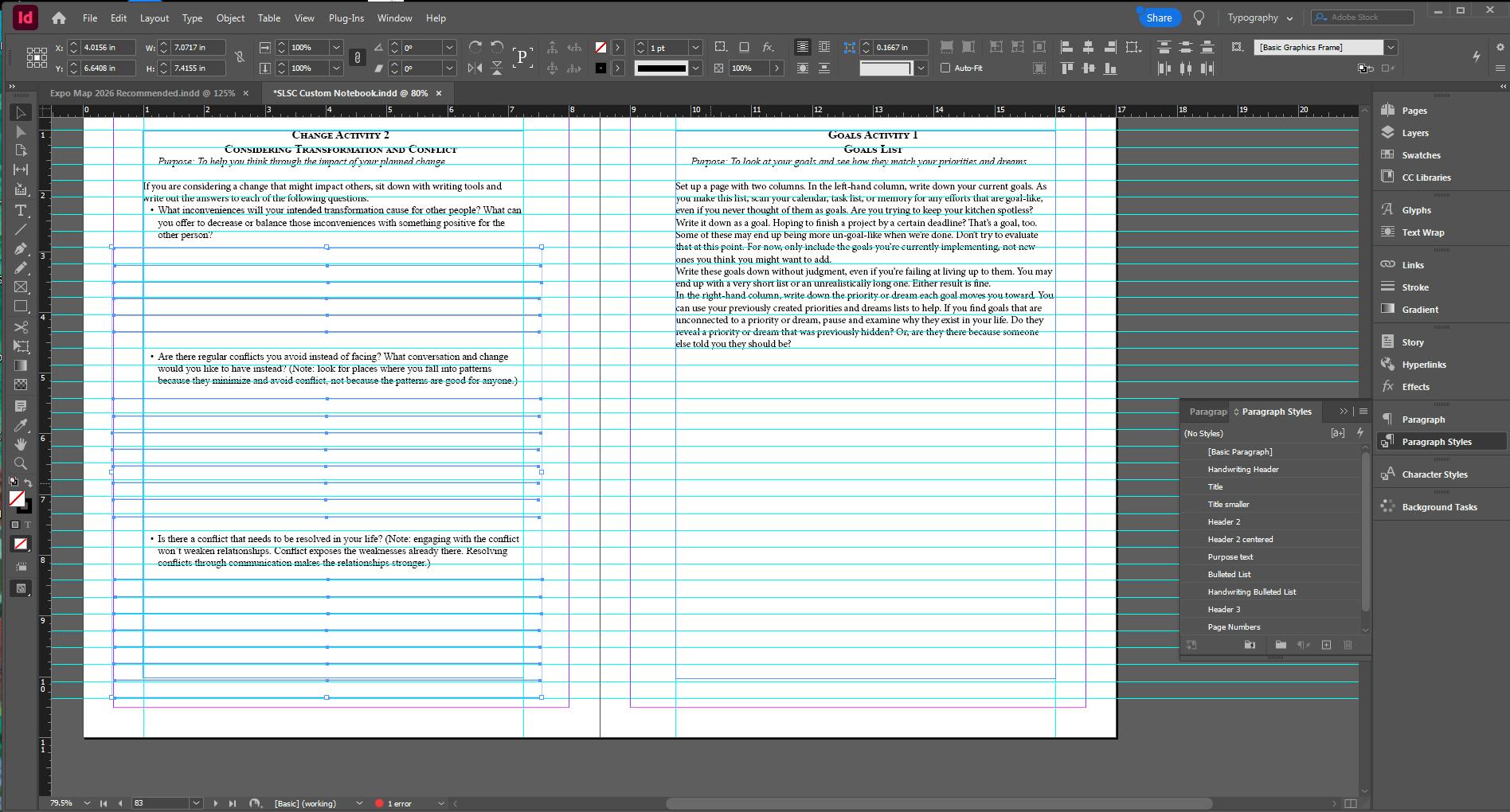Select the Pen tool
The width and height of the screenshot is (1510, 812).
click(21, 249)
